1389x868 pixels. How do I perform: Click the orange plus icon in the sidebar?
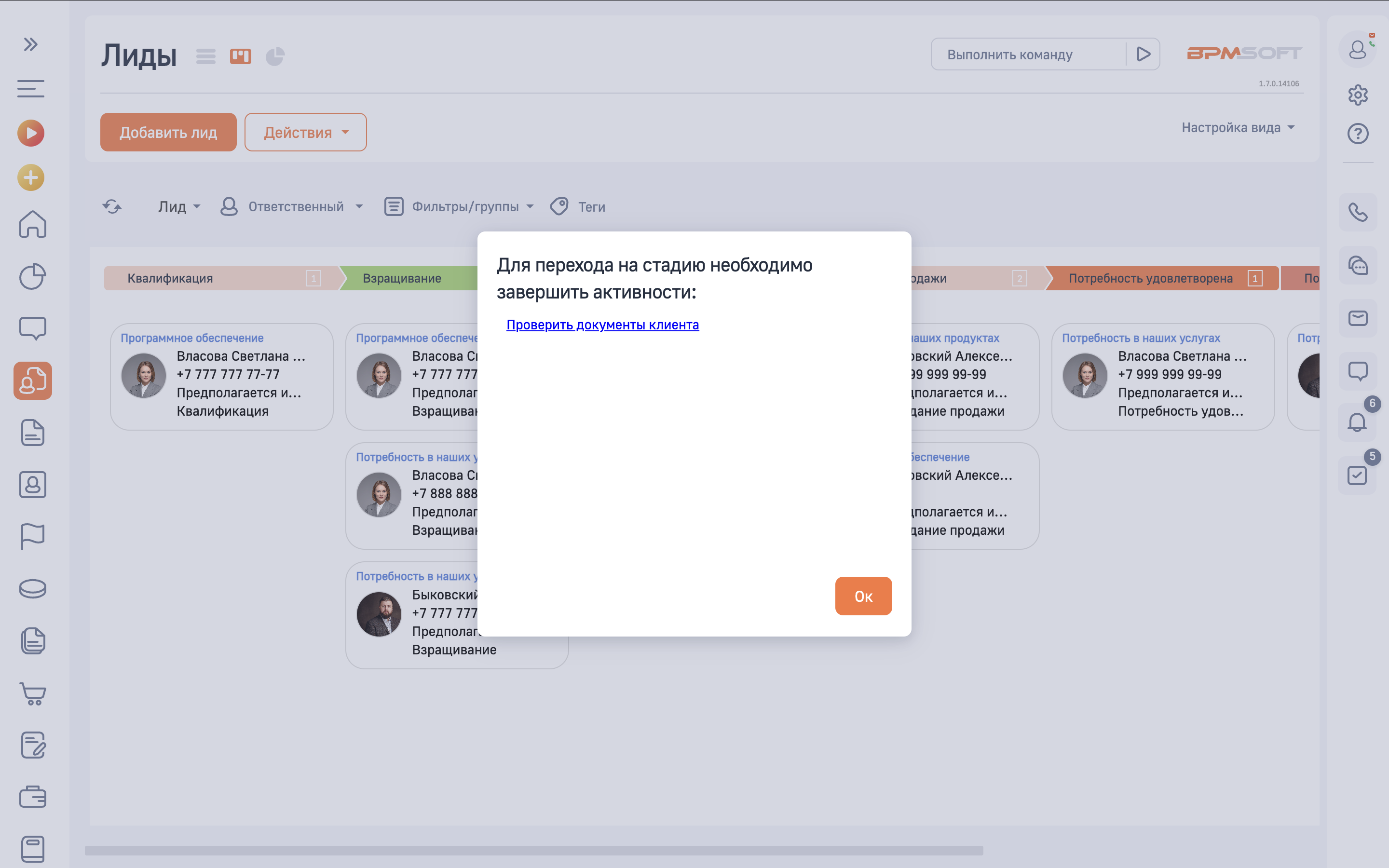click(x=30, y=177)
